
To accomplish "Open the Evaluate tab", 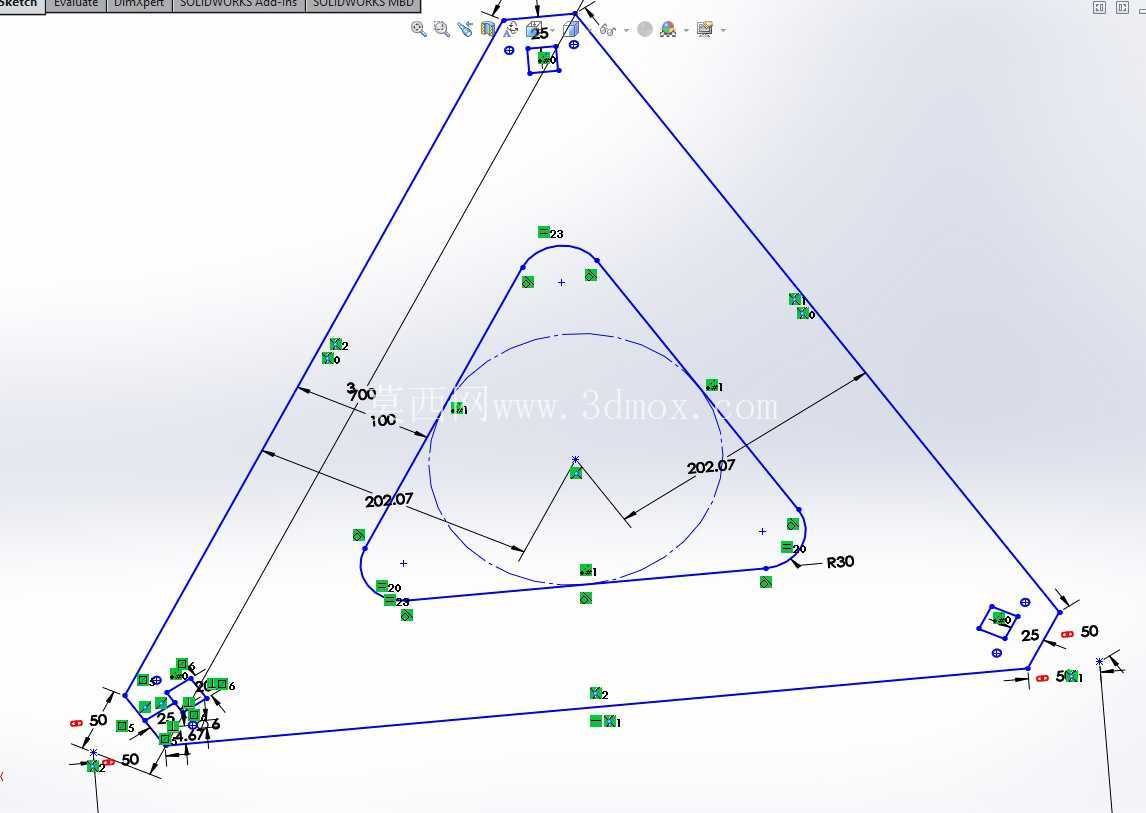I will [x=76, y=5].
